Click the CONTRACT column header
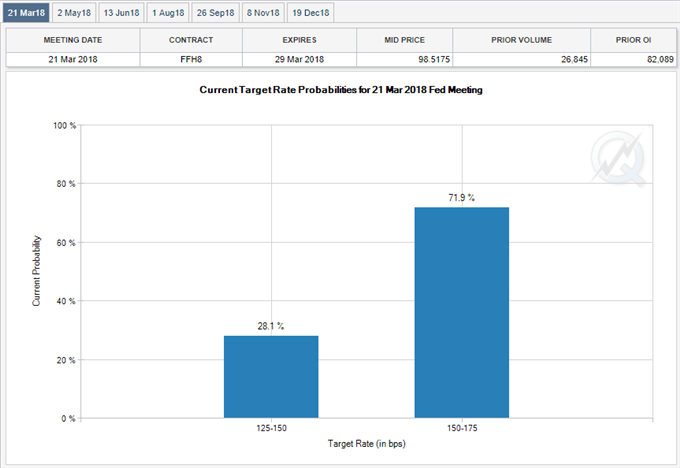This screenshot has height=468, width=680. (191, 40)
